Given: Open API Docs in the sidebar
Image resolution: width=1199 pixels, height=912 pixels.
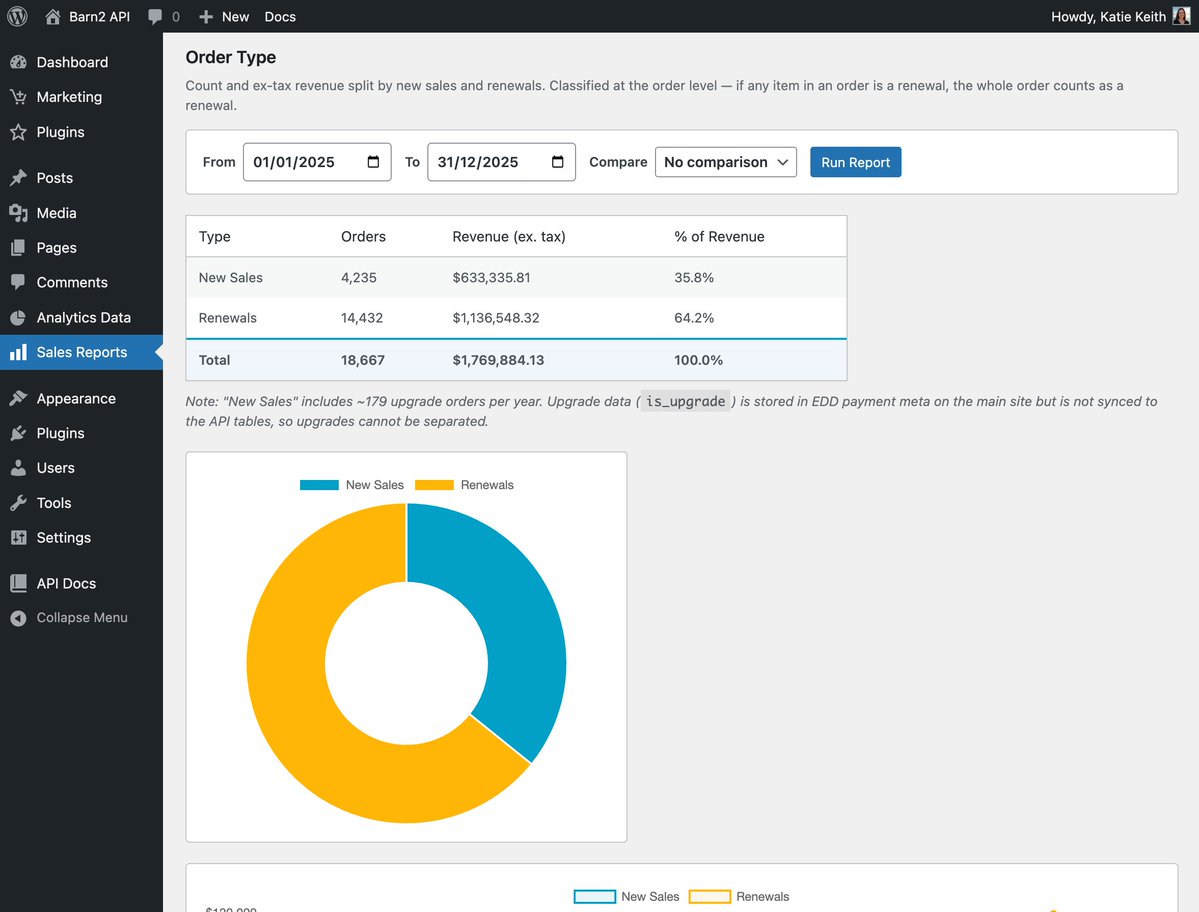Looking at the screenshot, I should (81, 583).
